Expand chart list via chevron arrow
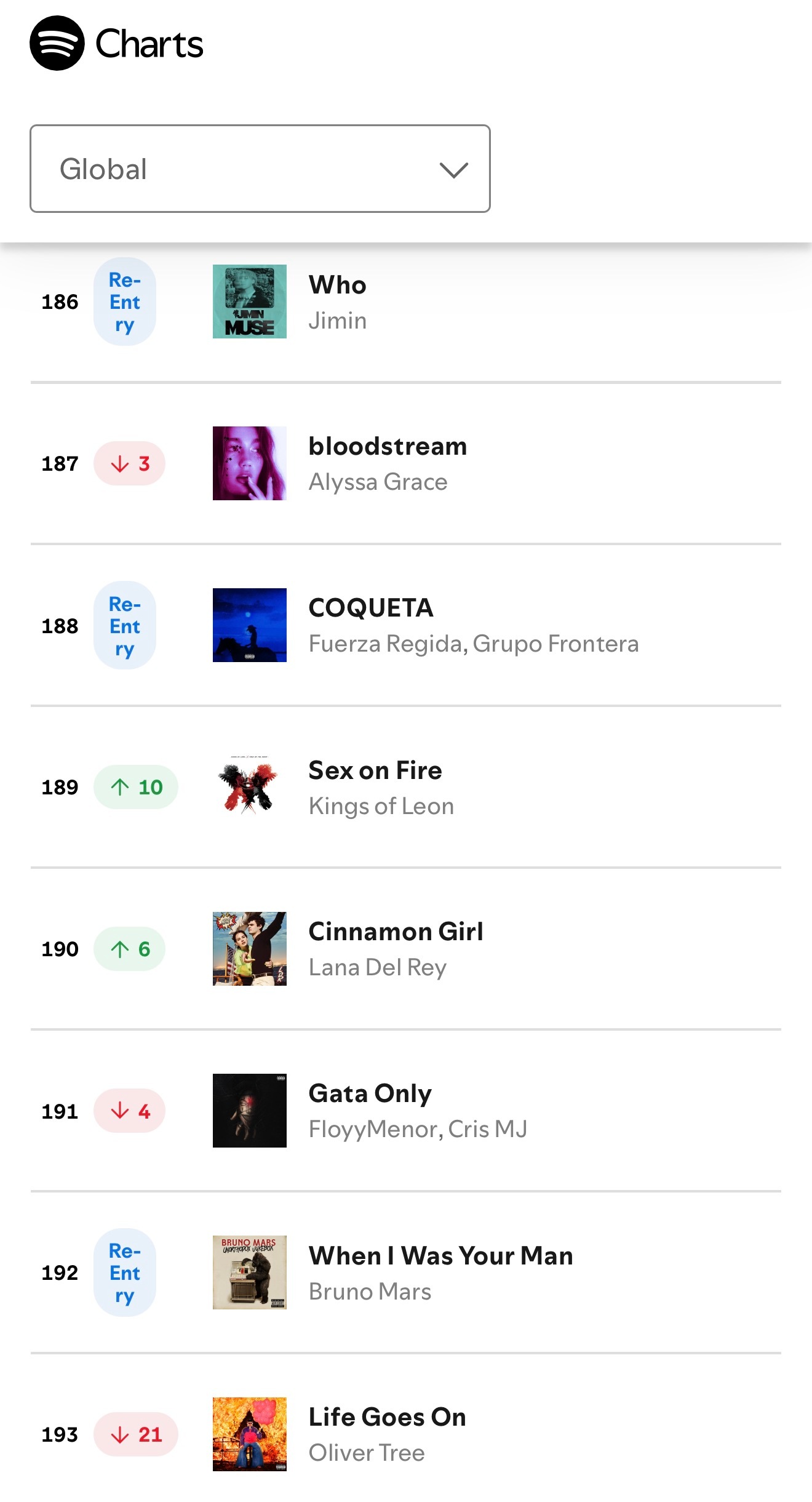 (x=454, y=170)
